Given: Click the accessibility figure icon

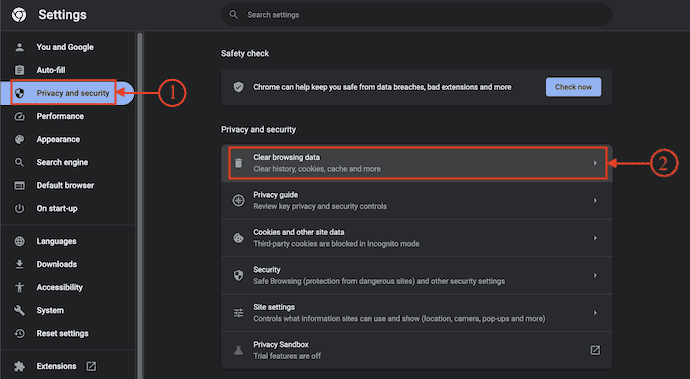Looking at the screenshot, I should [19, 287].
